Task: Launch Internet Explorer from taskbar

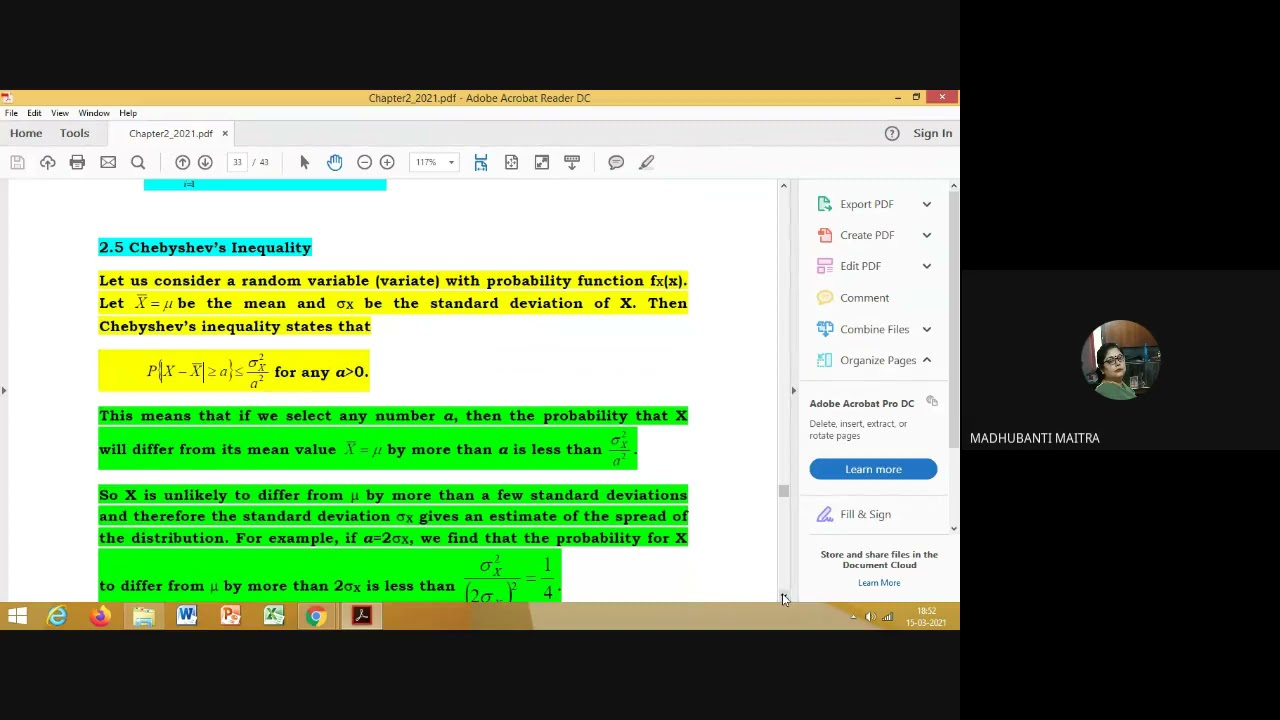Action: (x=57, y=616)
